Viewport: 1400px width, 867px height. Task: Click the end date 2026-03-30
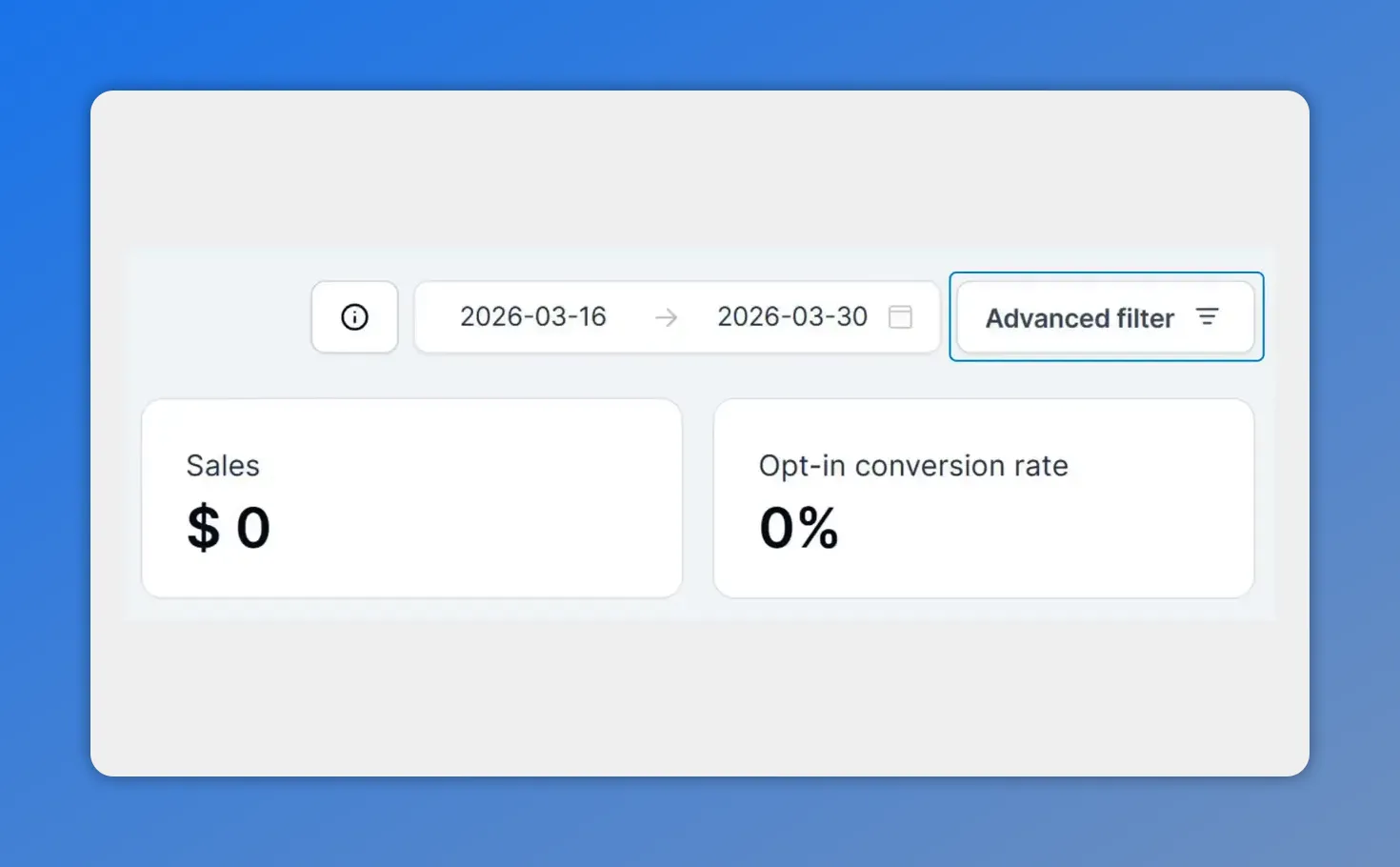coord(791,316)
